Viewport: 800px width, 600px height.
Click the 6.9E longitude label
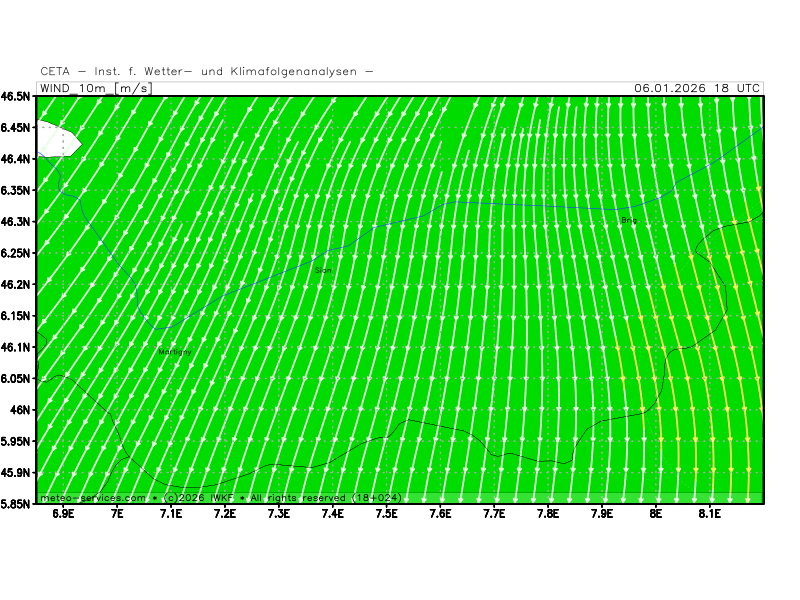click(x=63, y=515)
